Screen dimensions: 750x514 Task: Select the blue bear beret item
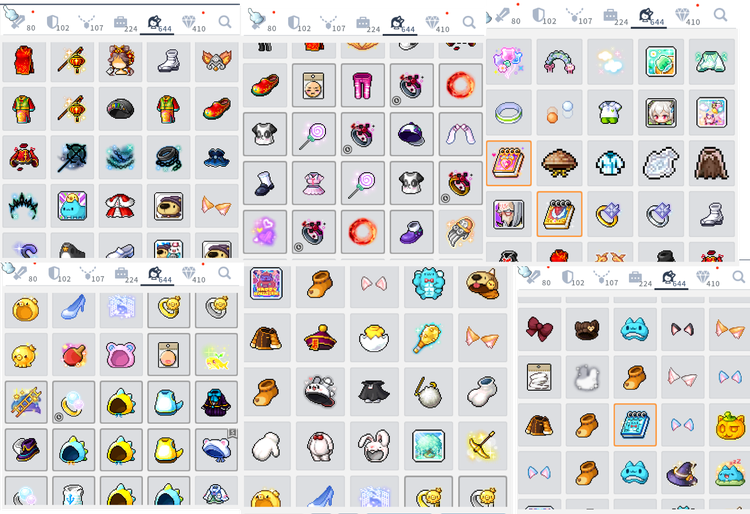[x=217, y=449]
